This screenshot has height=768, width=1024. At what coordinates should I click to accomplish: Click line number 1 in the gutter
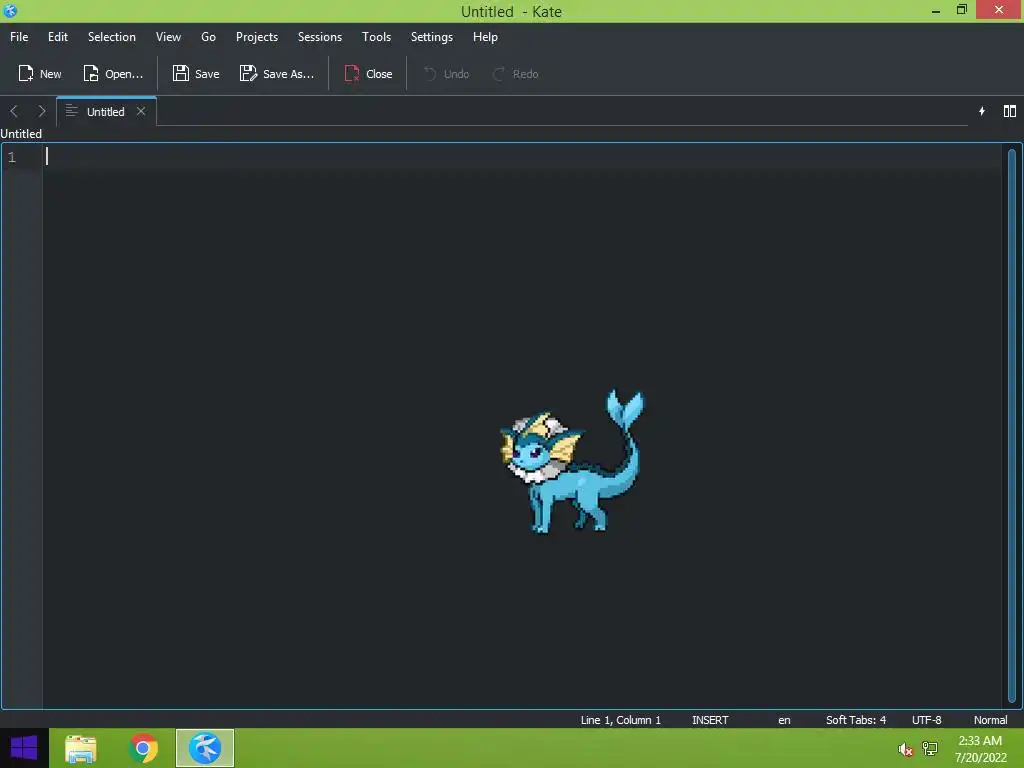tap(12, 157)
